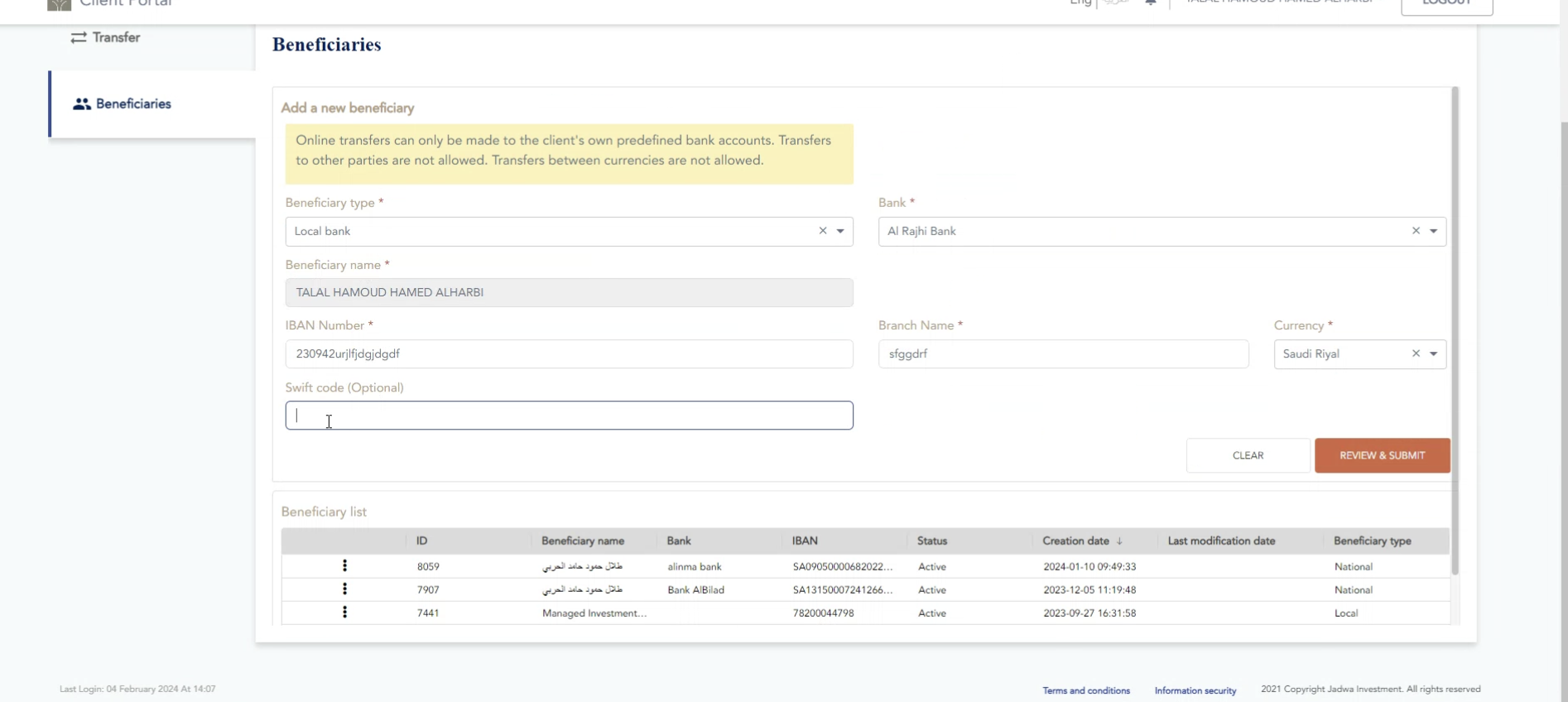Click the Clear button

pos(1248,456)
